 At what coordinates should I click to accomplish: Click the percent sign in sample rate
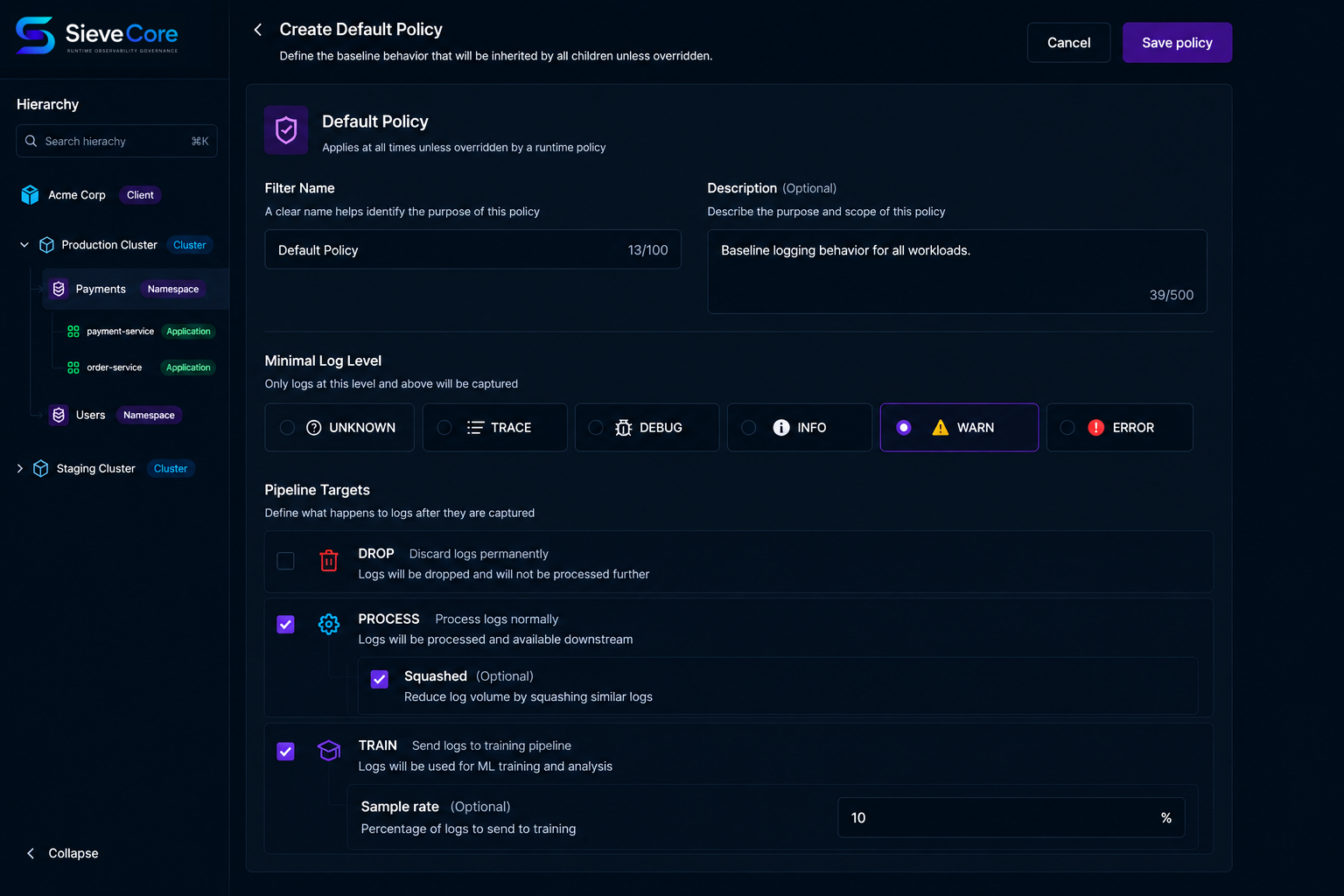click(1166, 818)
